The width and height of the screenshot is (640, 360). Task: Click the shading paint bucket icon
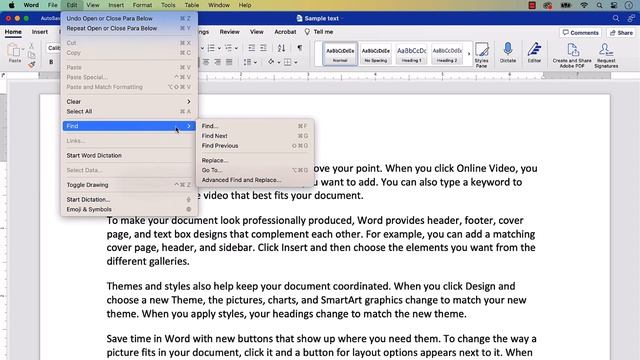pyautogui.click(x=271, y=62)
